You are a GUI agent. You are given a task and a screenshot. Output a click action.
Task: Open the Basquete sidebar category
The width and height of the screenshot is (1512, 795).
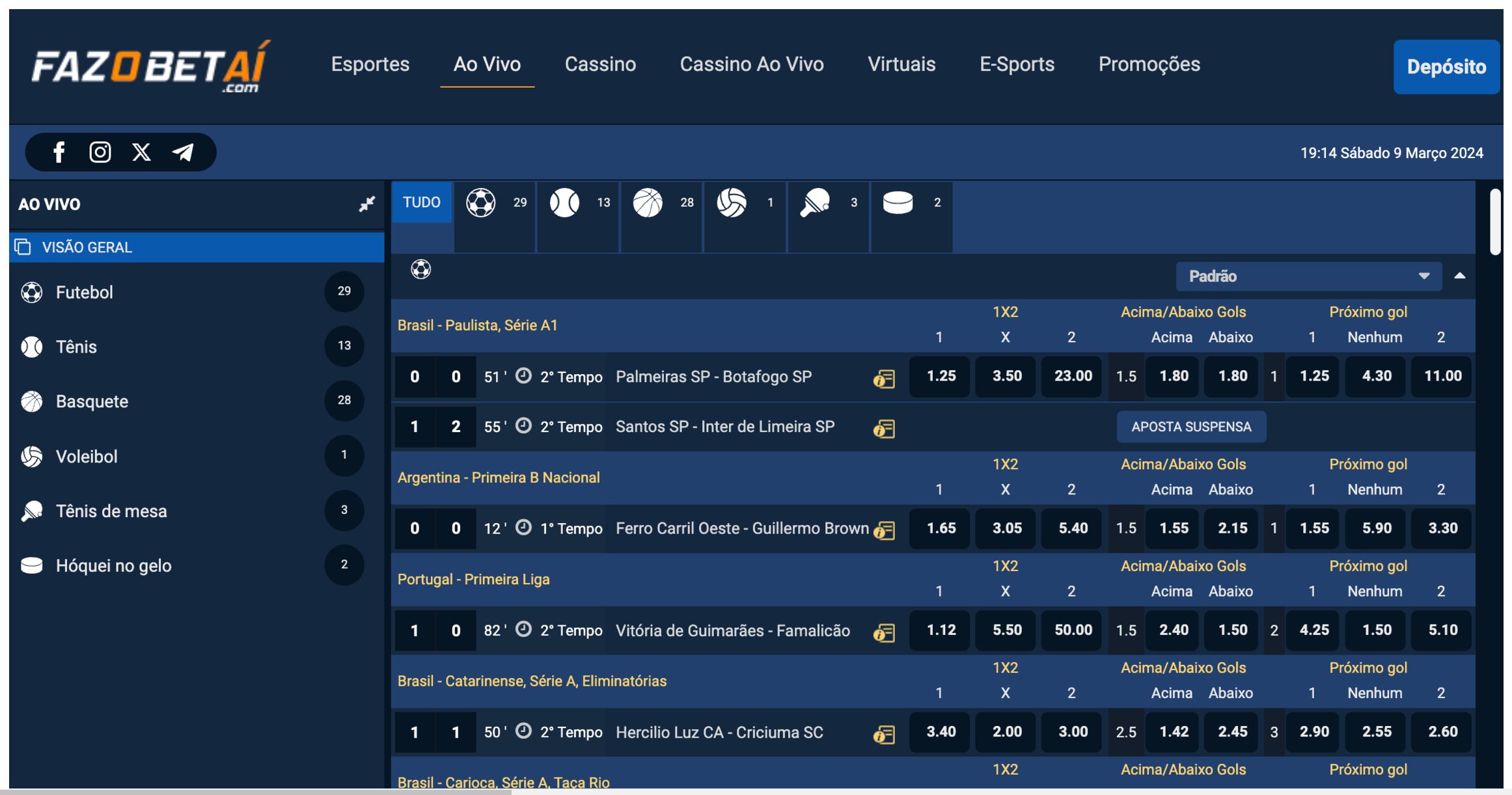point(197,401)
